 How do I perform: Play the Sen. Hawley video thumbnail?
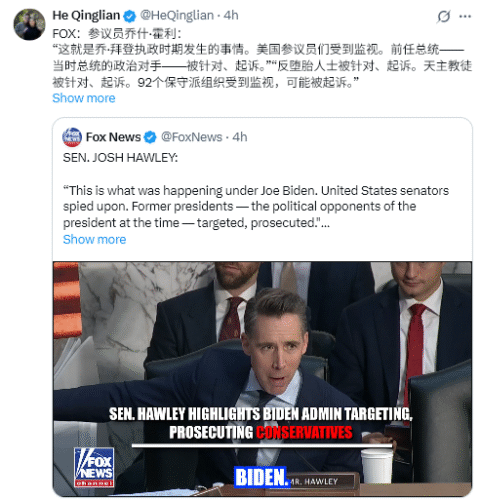coord(262,379)
